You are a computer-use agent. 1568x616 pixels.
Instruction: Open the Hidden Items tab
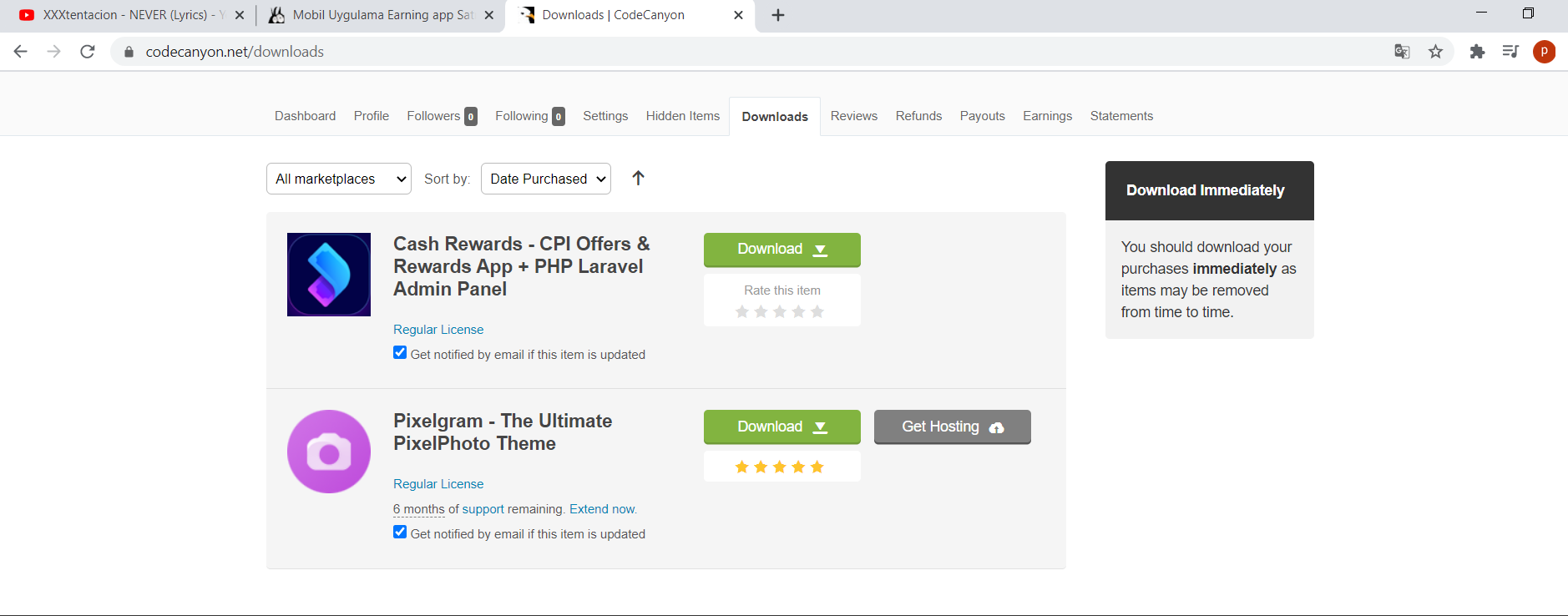pyautogui.click(x=683, y=116)
